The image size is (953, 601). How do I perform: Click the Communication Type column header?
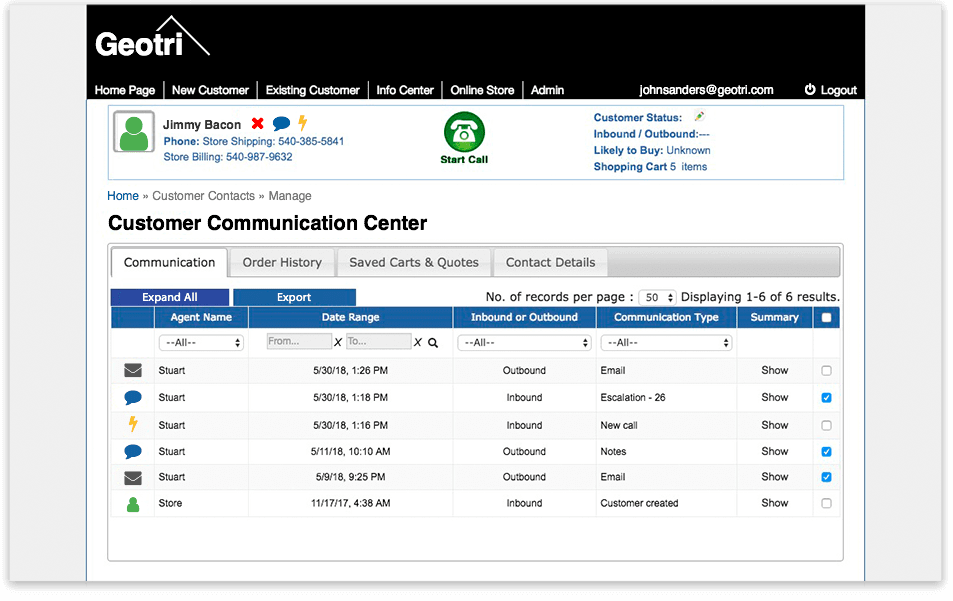[666, 317]
